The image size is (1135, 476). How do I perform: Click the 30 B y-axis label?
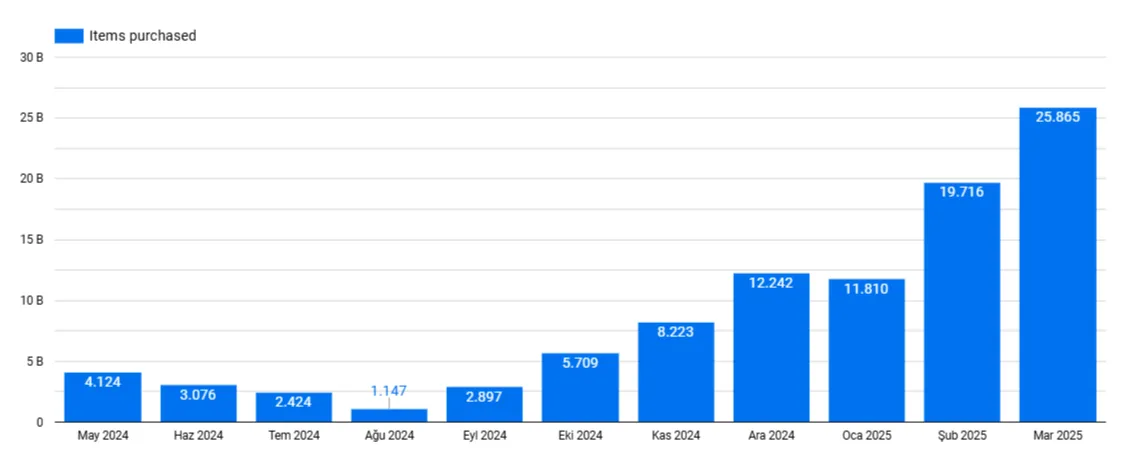[32, 57]
